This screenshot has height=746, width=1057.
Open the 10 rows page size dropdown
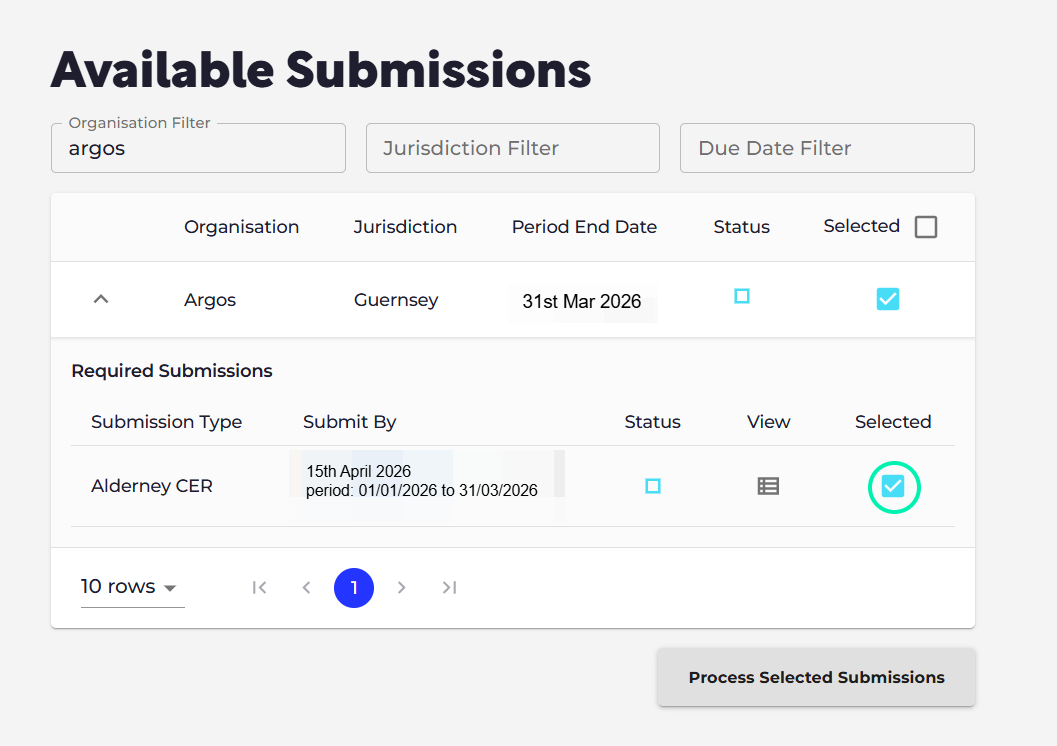[x=131, y=587]
